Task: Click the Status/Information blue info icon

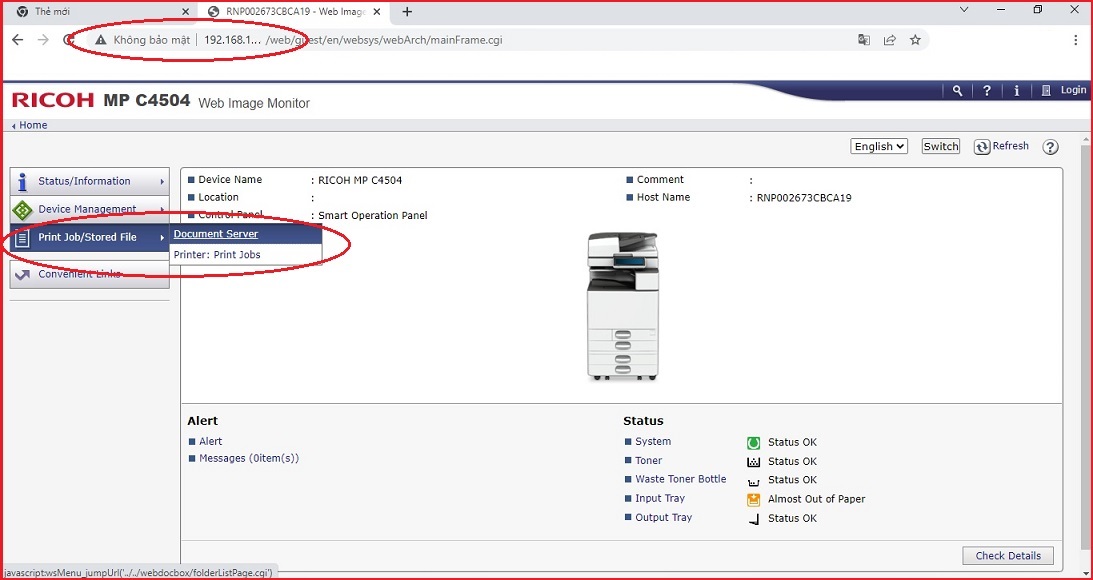Action: pyautogui.click(x=23, y=181)
